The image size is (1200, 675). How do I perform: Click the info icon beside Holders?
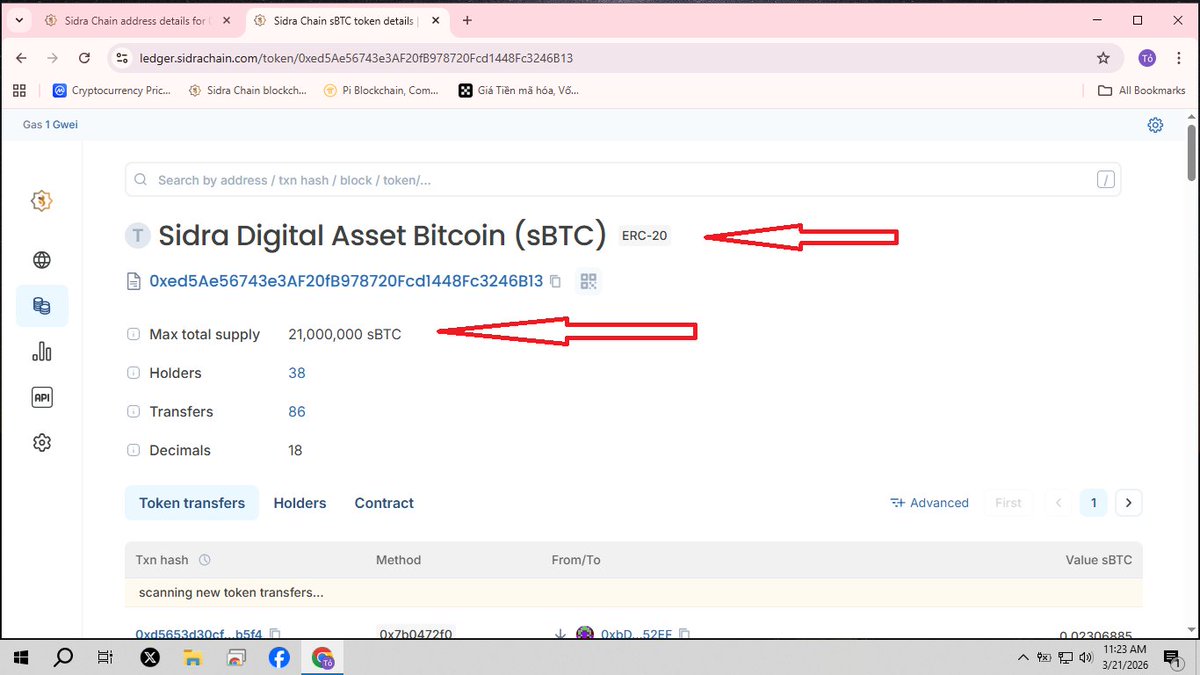133,373
